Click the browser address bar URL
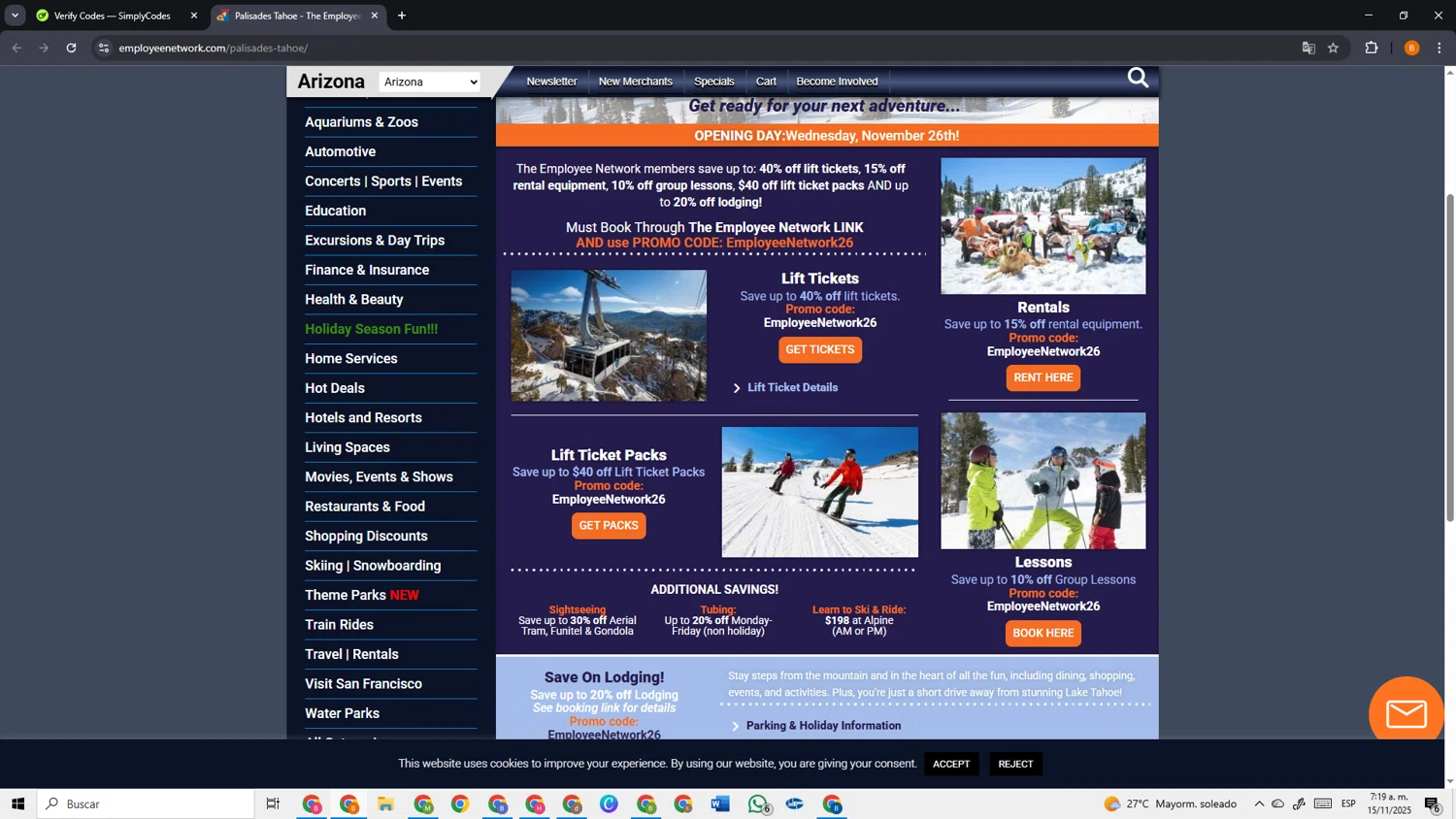The width and height of the screenshot is (1456, 819). coord(214,48)
